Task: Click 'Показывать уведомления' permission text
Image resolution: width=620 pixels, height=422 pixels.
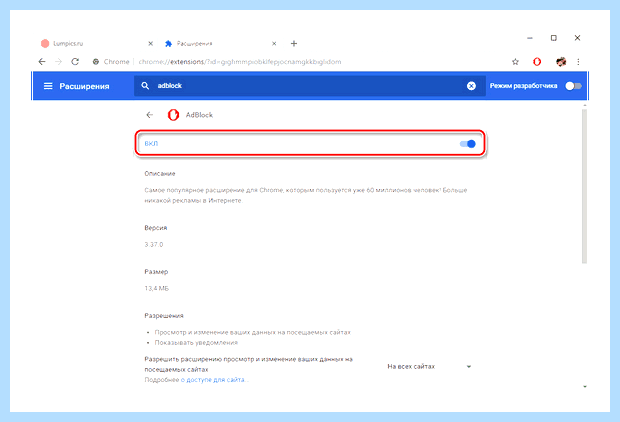Action: coord(196,343)
